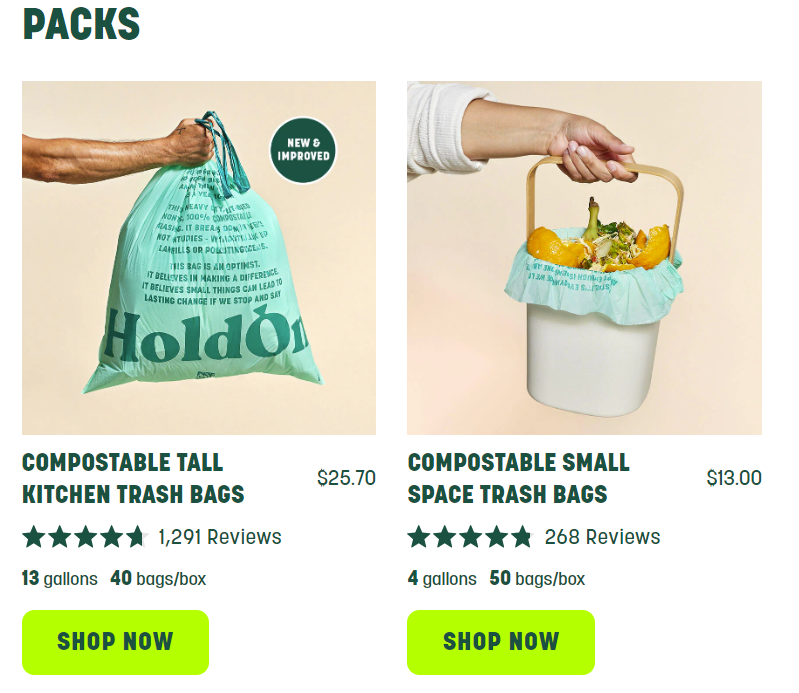The image size is (799, 693).
Task: Click Shop Now under the small space bags
Action: click(x=501, y=642)
